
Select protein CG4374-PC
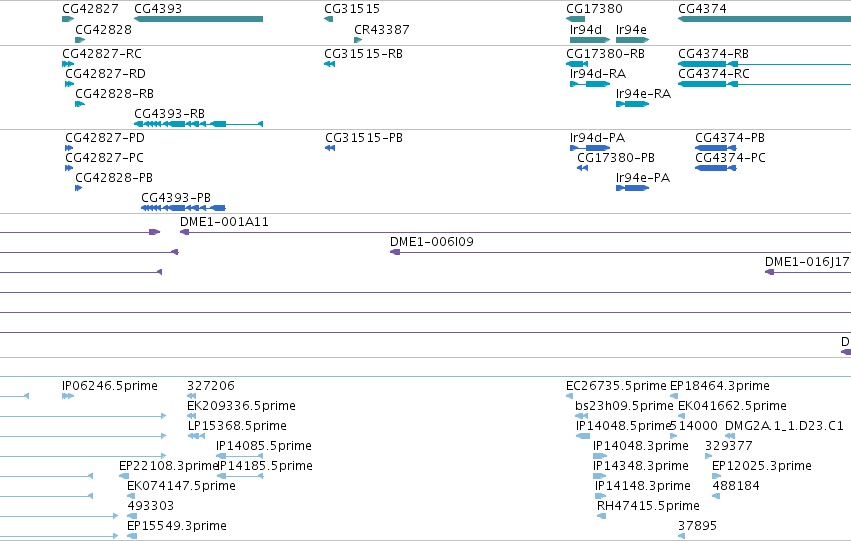tap(716, 168)
